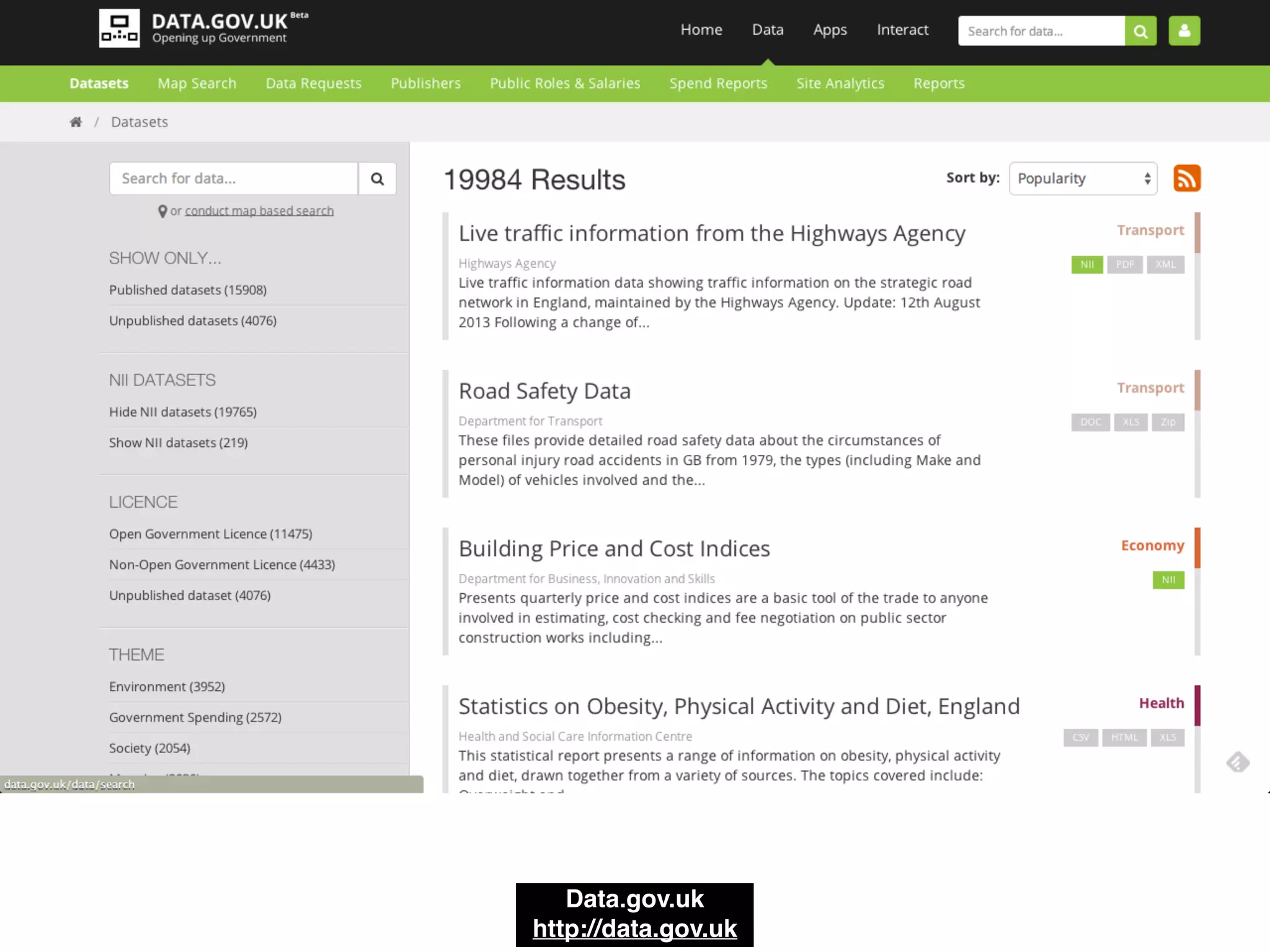The image size is (1270, 952).
Task: Open the Apps menu item
Action: 830,30
